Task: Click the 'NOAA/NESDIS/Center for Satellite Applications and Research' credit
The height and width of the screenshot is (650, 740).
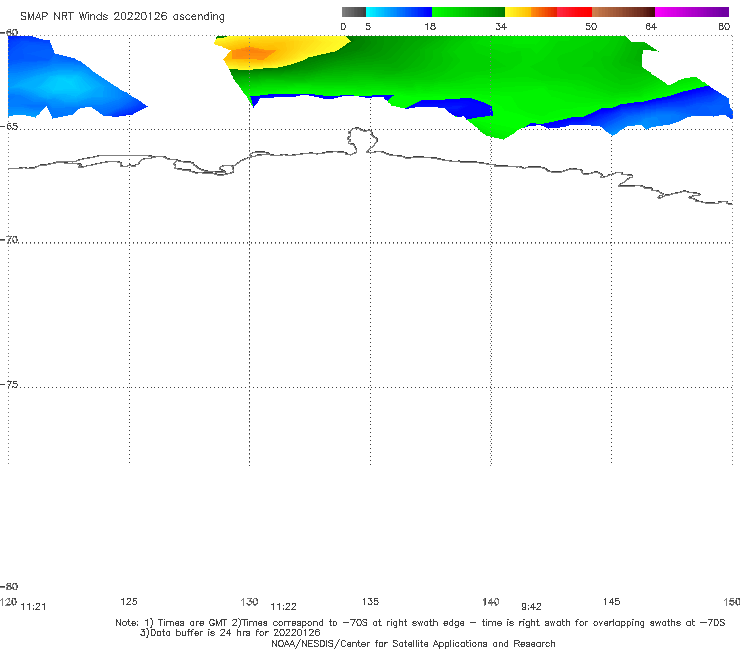Action: tap(413, 643)
